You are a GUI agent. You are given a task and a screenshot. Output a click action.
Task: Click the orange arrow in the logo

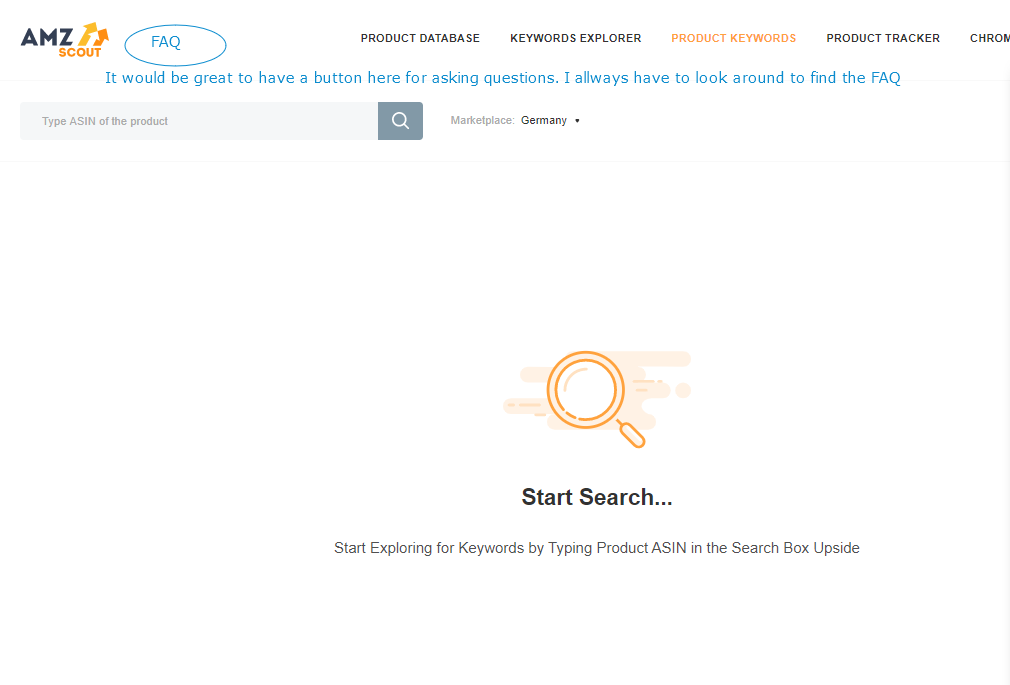click(89, 33)
